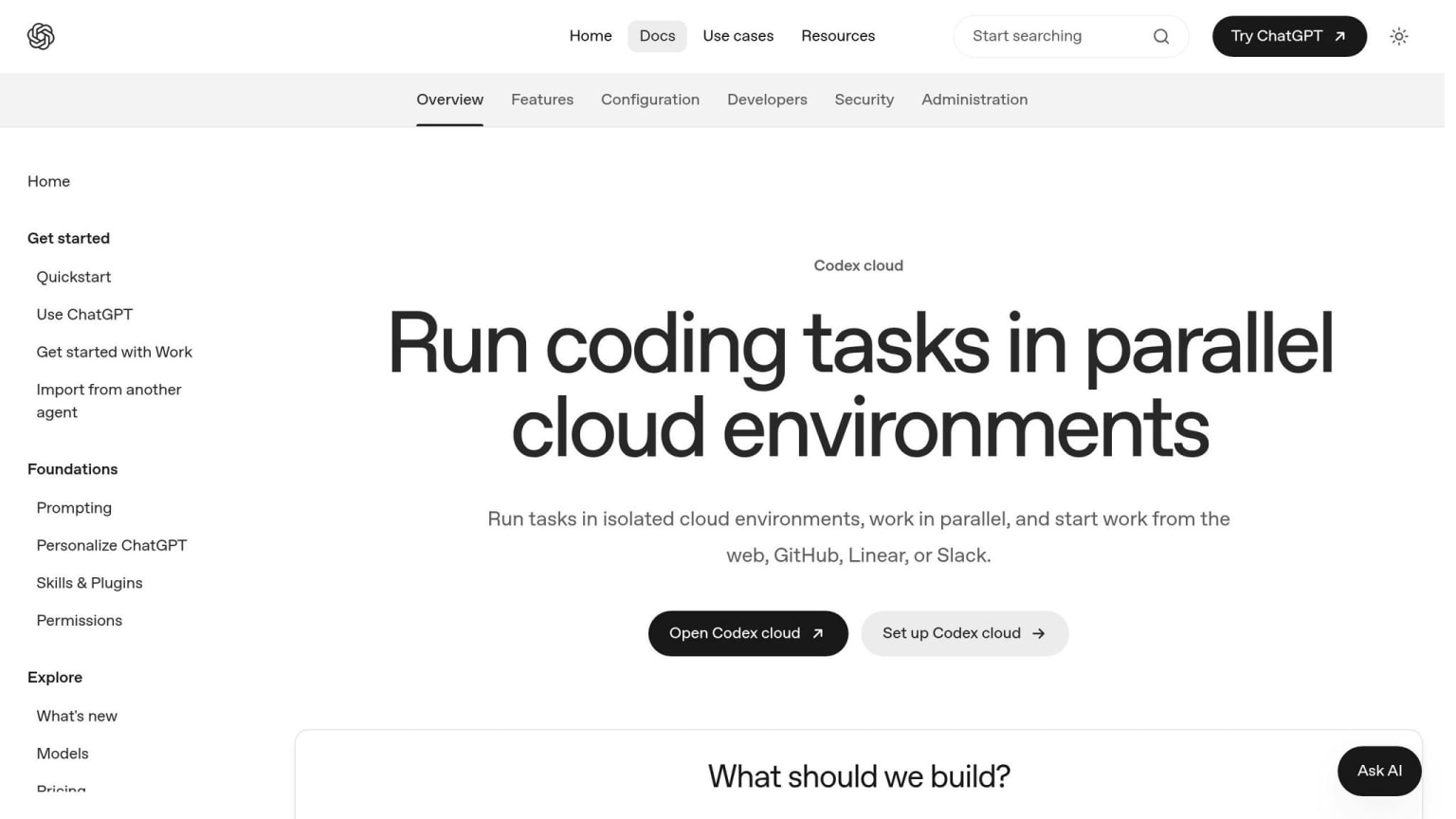Open Skills & Plugins sidebar link

point(89,583)
